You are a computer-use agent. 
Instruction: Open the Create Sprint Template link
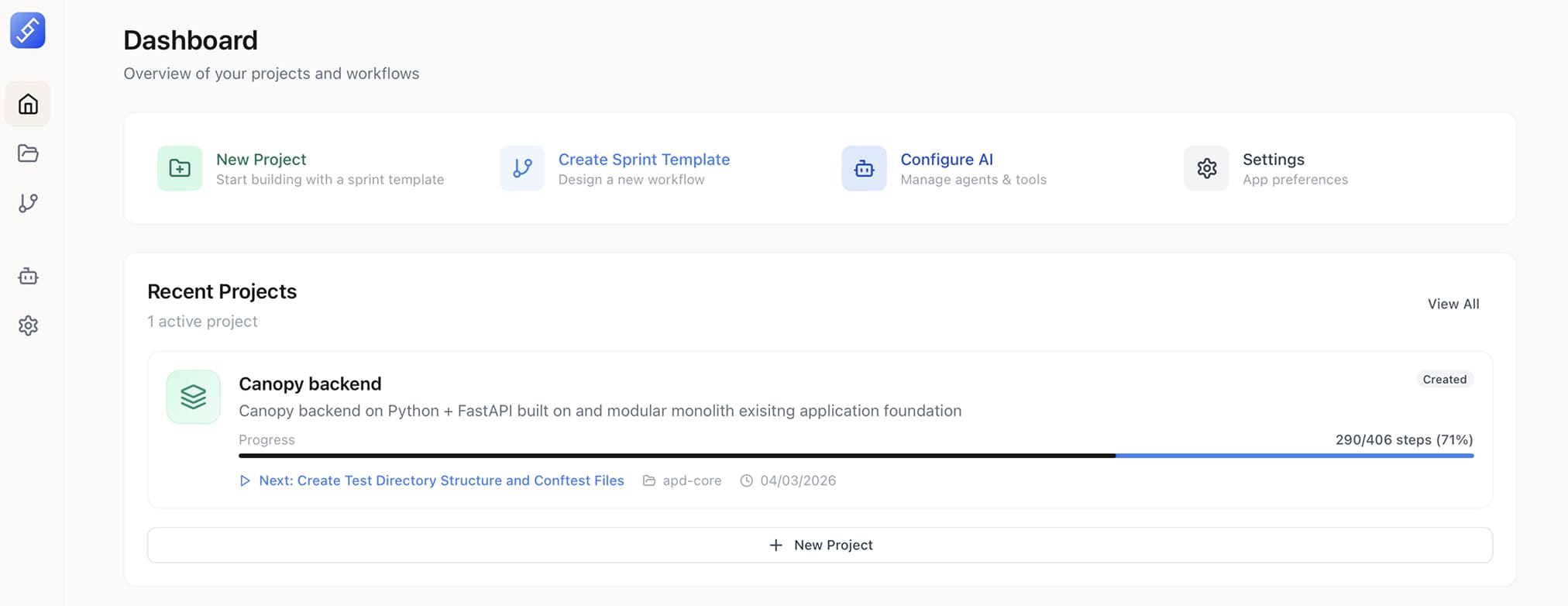pyautogui.click(x=644, y=160)
